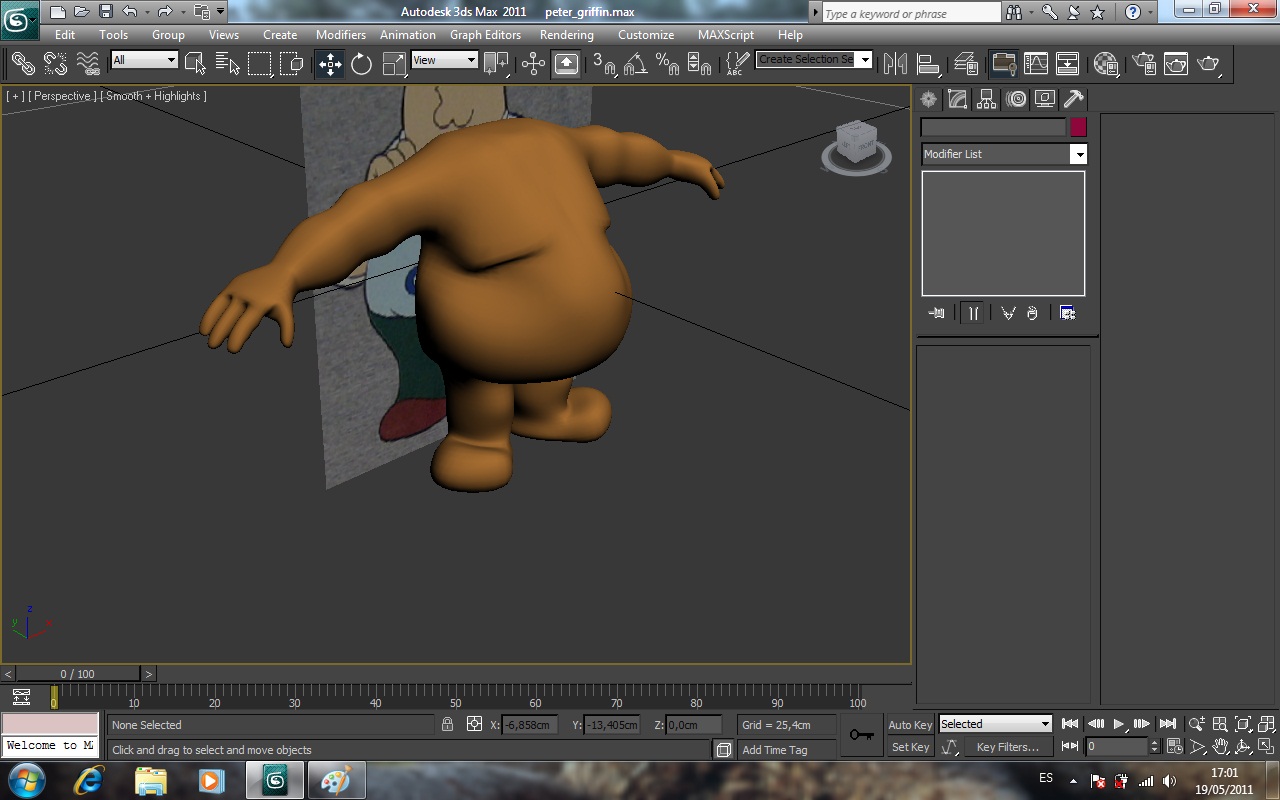
Task: Open Configure Modifier Sets icon
Action: tap(1067, 313)
